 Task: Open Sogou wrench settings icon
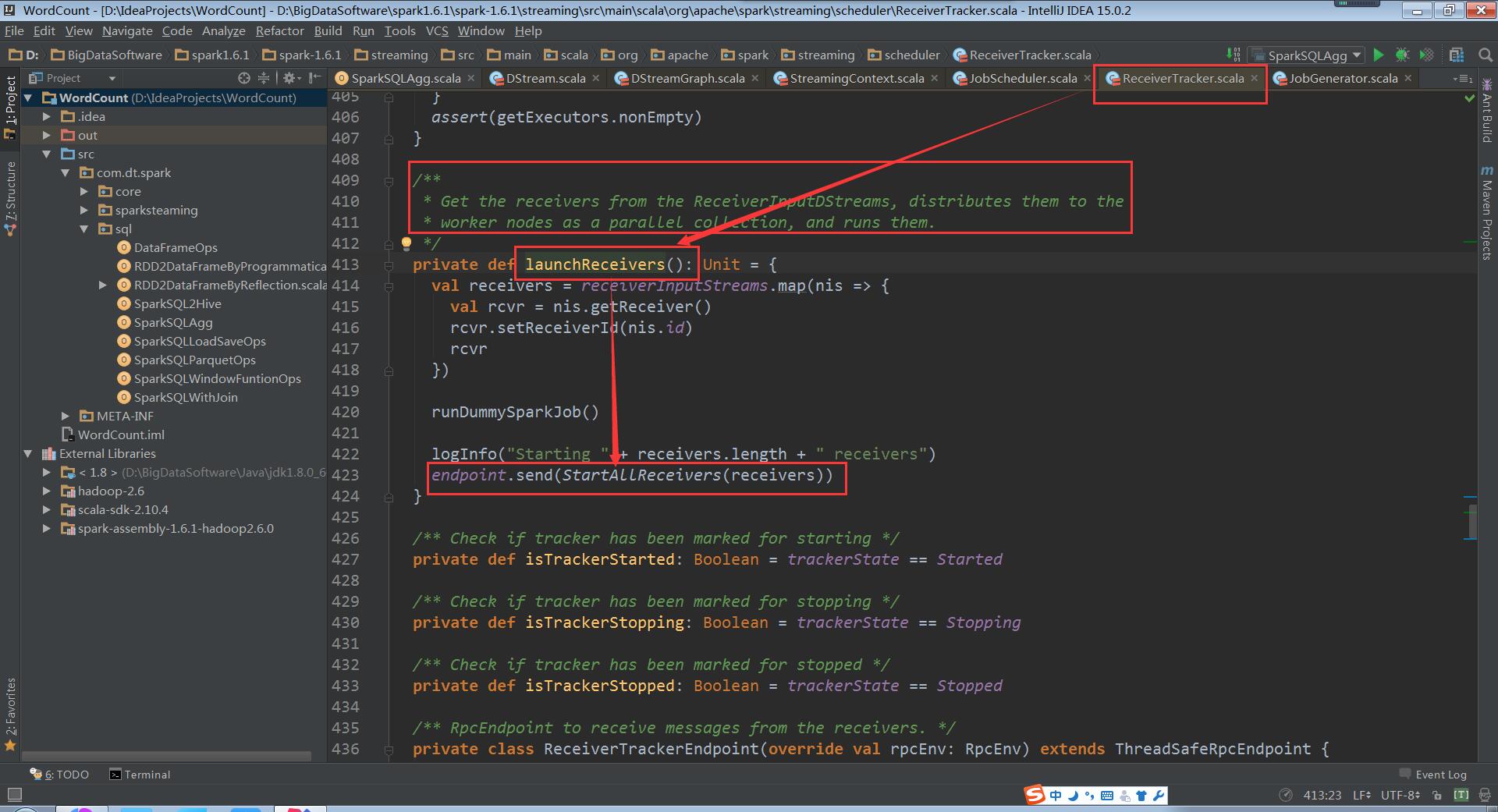(1158, 796)
